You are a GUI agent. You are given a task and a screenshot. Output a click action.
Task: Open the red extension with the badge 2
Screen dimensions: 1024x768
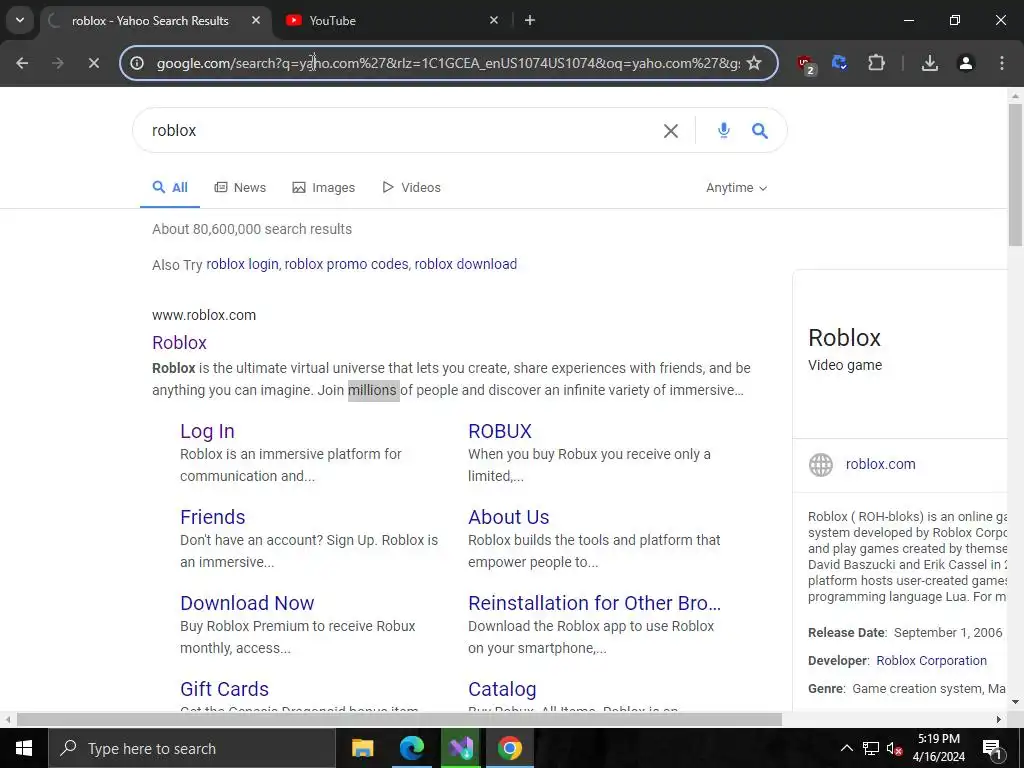tap(806, 64)
